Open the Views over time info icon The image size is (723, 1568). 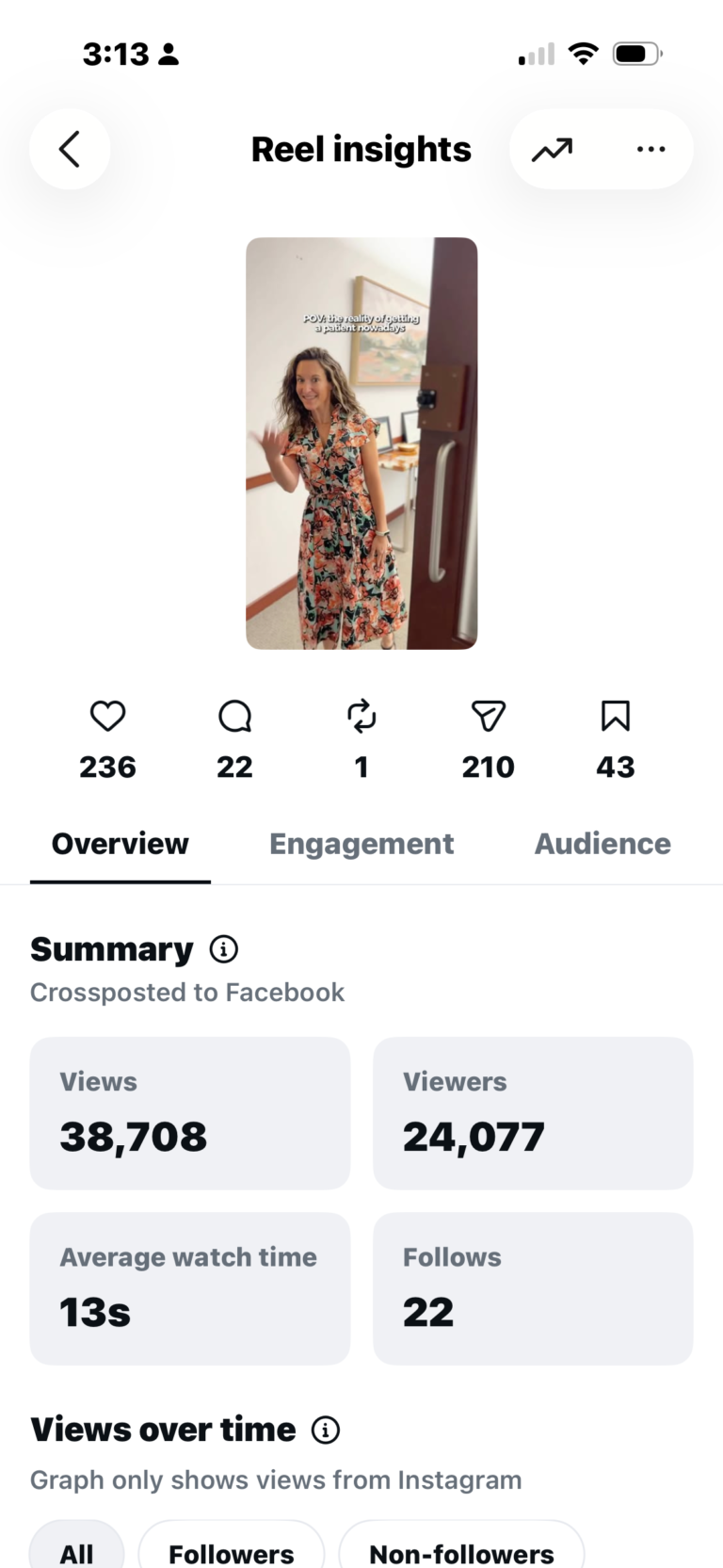[x=326, y=1430]
